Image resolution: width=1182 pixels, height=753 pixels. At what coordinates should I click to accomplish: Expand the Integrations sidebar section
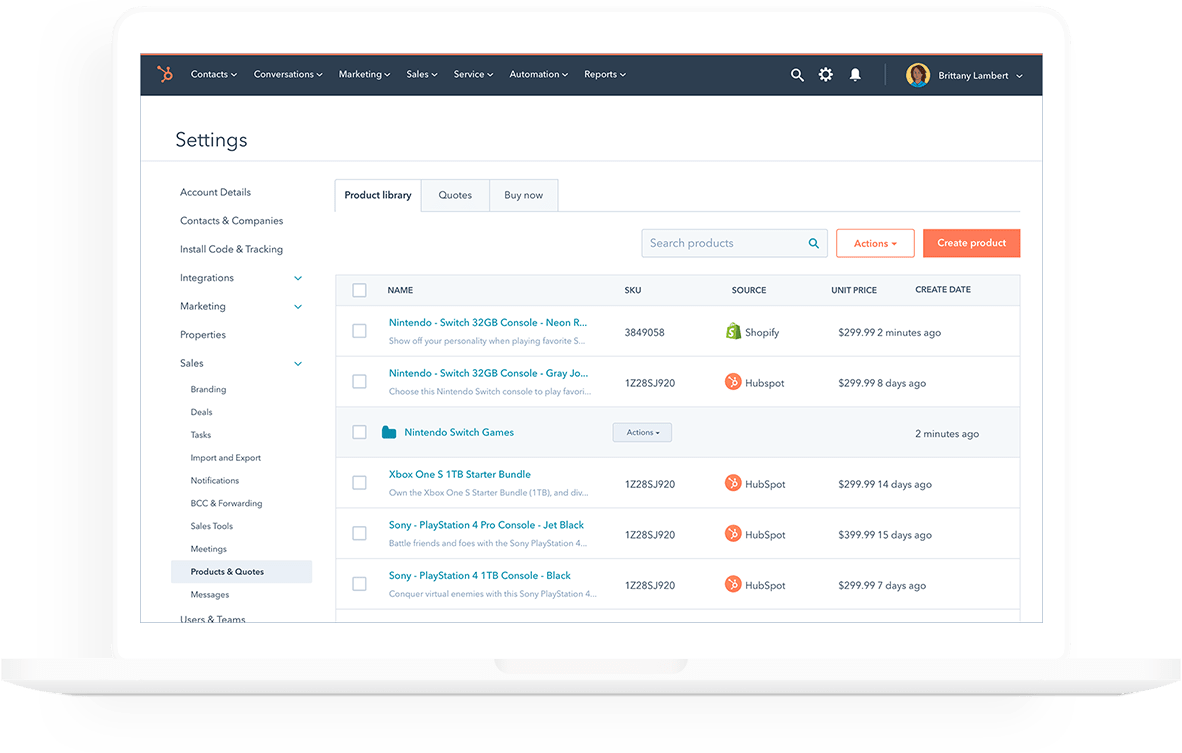tap(298, 278)
